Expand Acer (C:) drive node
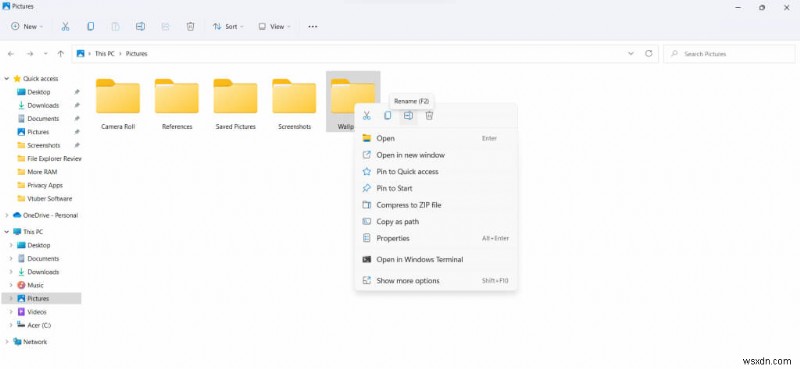Screen dimensions: 800x369 pyautogui.click(x=11, y=325)
